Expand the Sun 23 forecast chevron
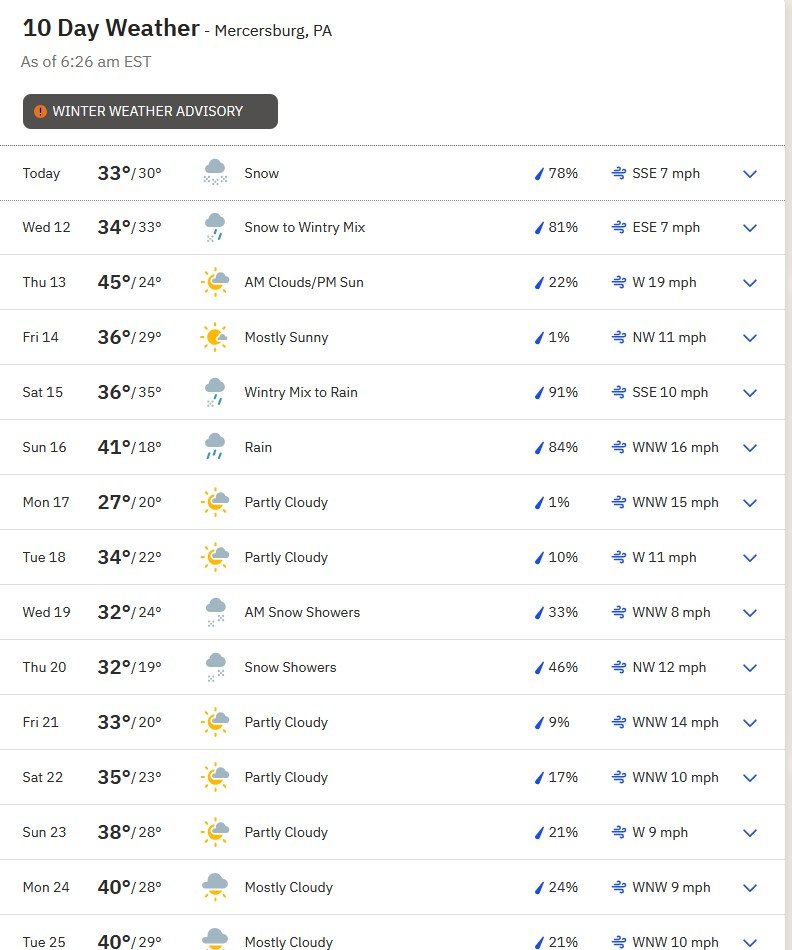Screen dimensions: 792x950 tap(750, 832)
